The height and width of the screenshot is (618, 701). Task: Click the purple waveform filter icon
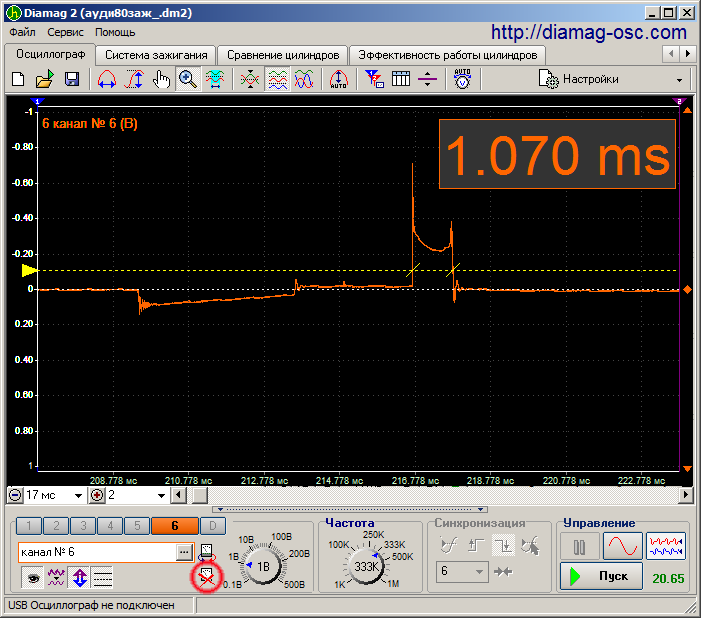click(x=56, y=578)
